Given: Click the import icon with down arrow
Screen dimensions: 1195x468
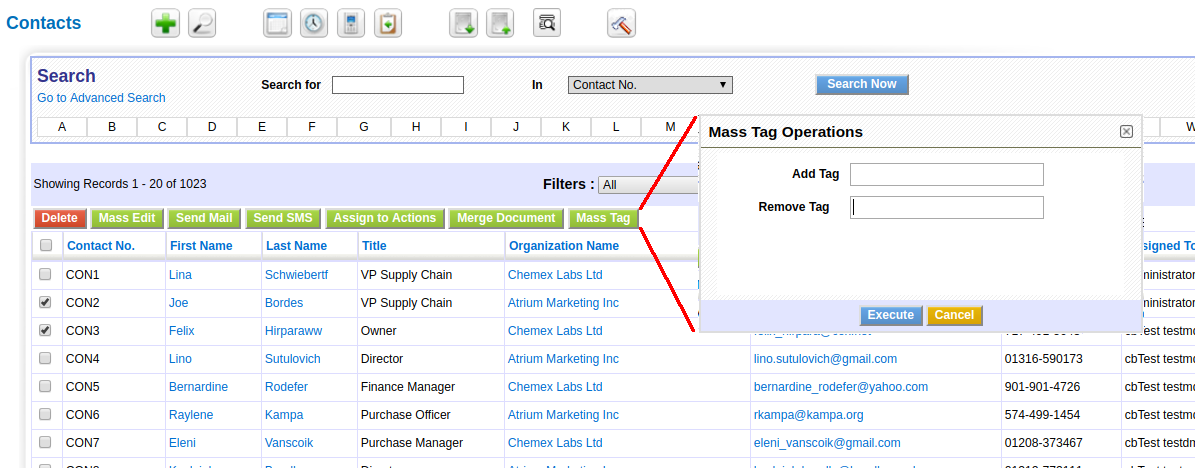Looking at the screenshot, I should tap(463, 24).
